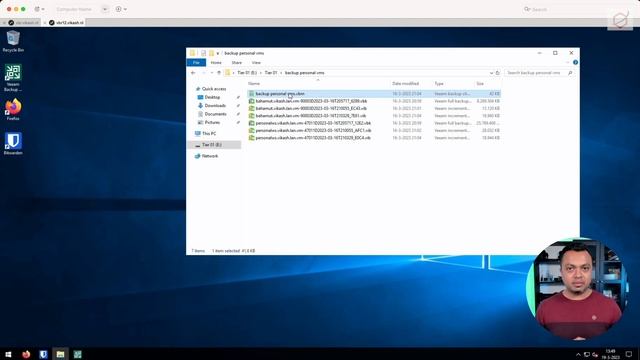Image resolution: width=640 pixels, height=360 pixels.
Task: Select file backup personal vms.vbm
Action: 374,94
